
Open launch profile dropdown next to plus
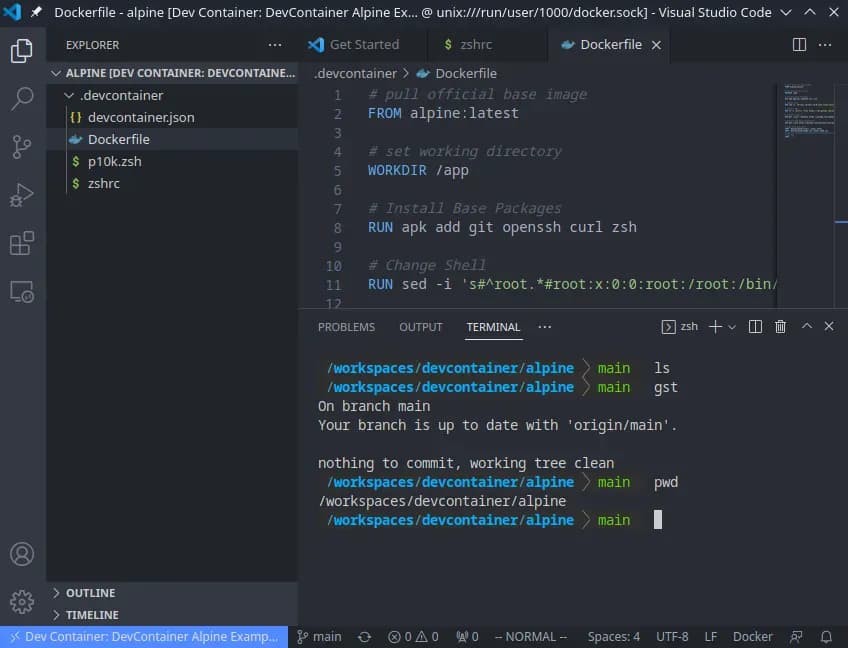(732, 327)
